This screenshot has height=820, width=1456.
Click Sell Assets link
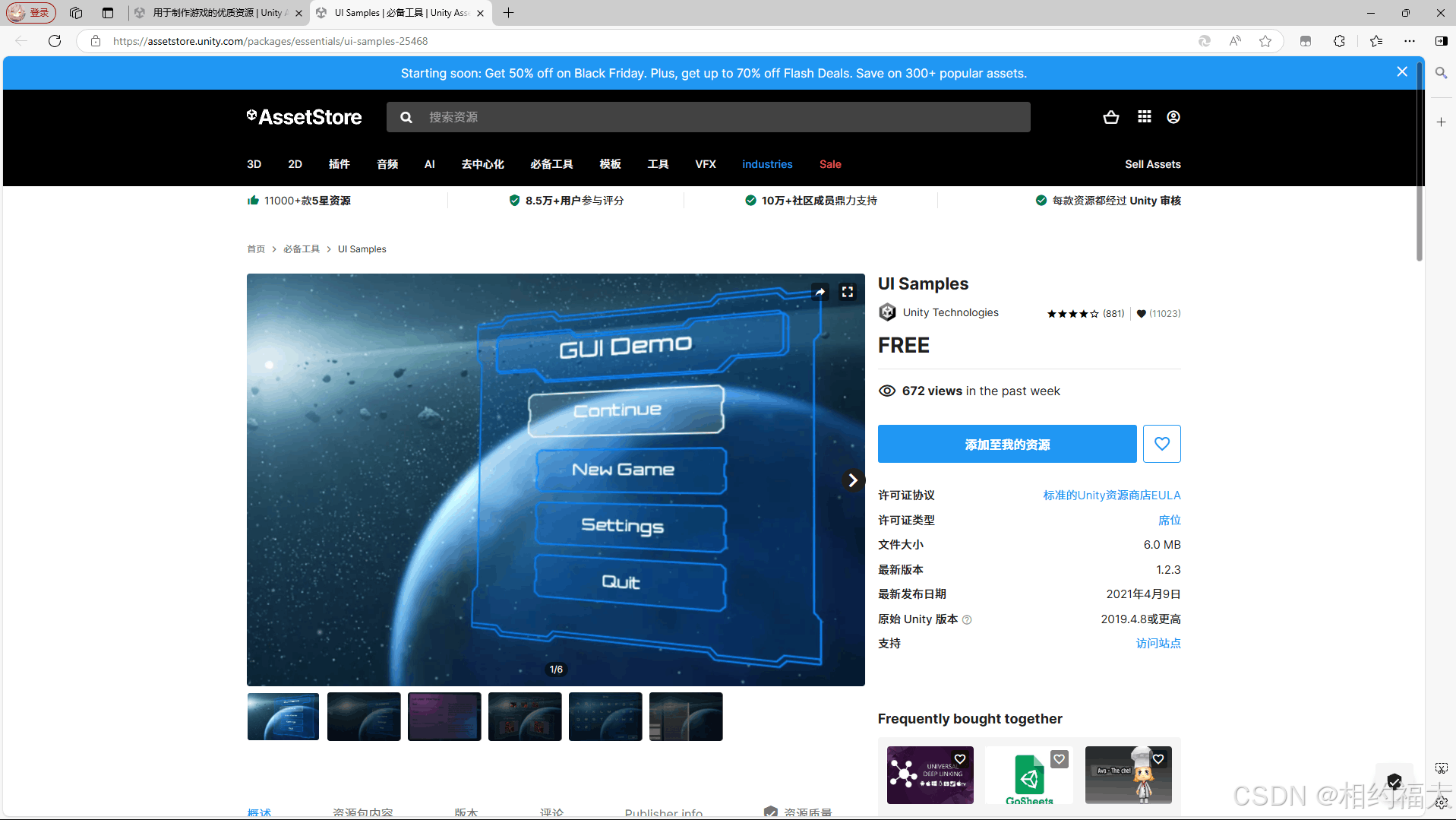(x=1152, y=164)
